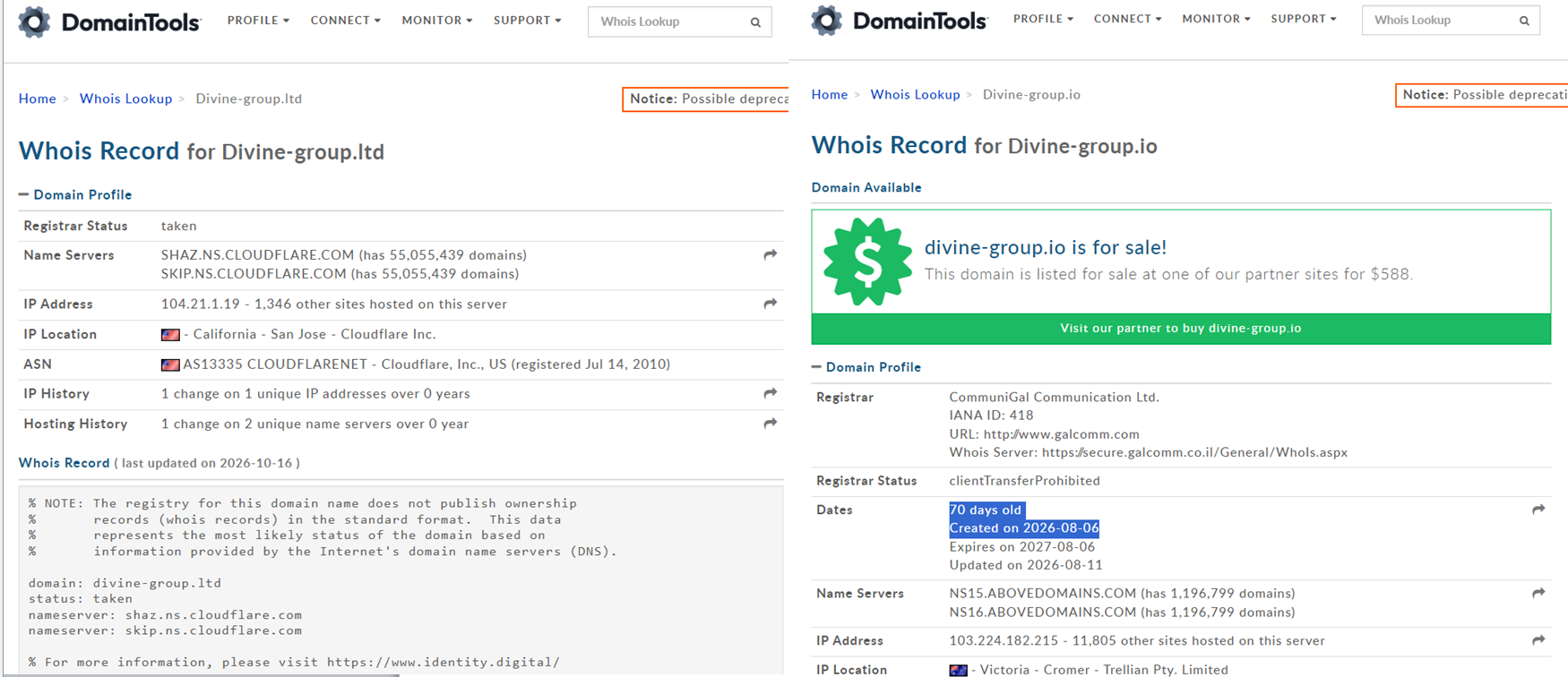Click search magnifier icon in the Divine-group.io page

click(1524, 21)
